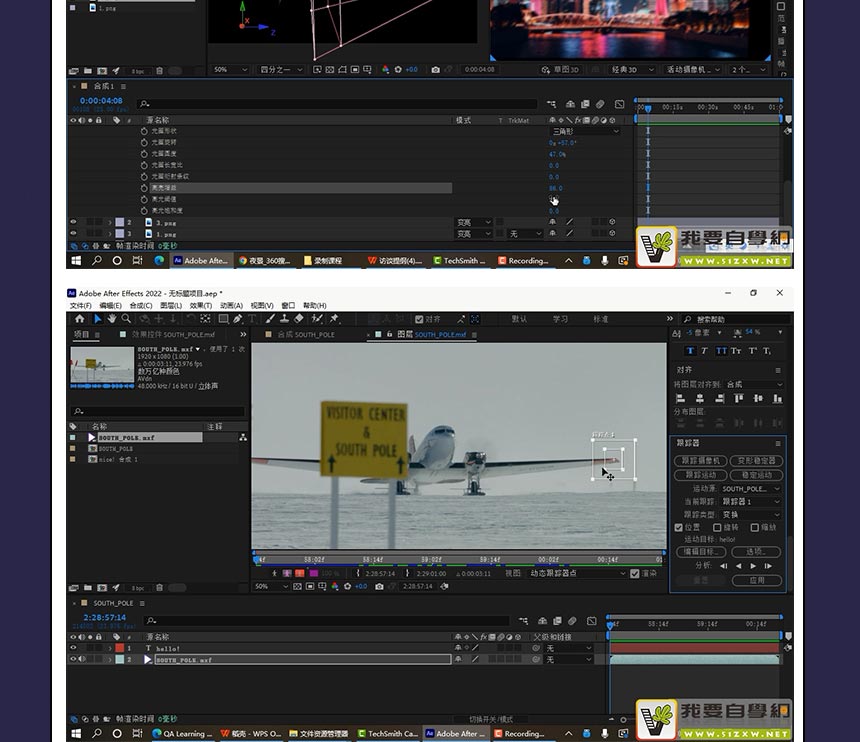Apply superscript text style in character panel
The image size is (860, 742).
[752, 351]
